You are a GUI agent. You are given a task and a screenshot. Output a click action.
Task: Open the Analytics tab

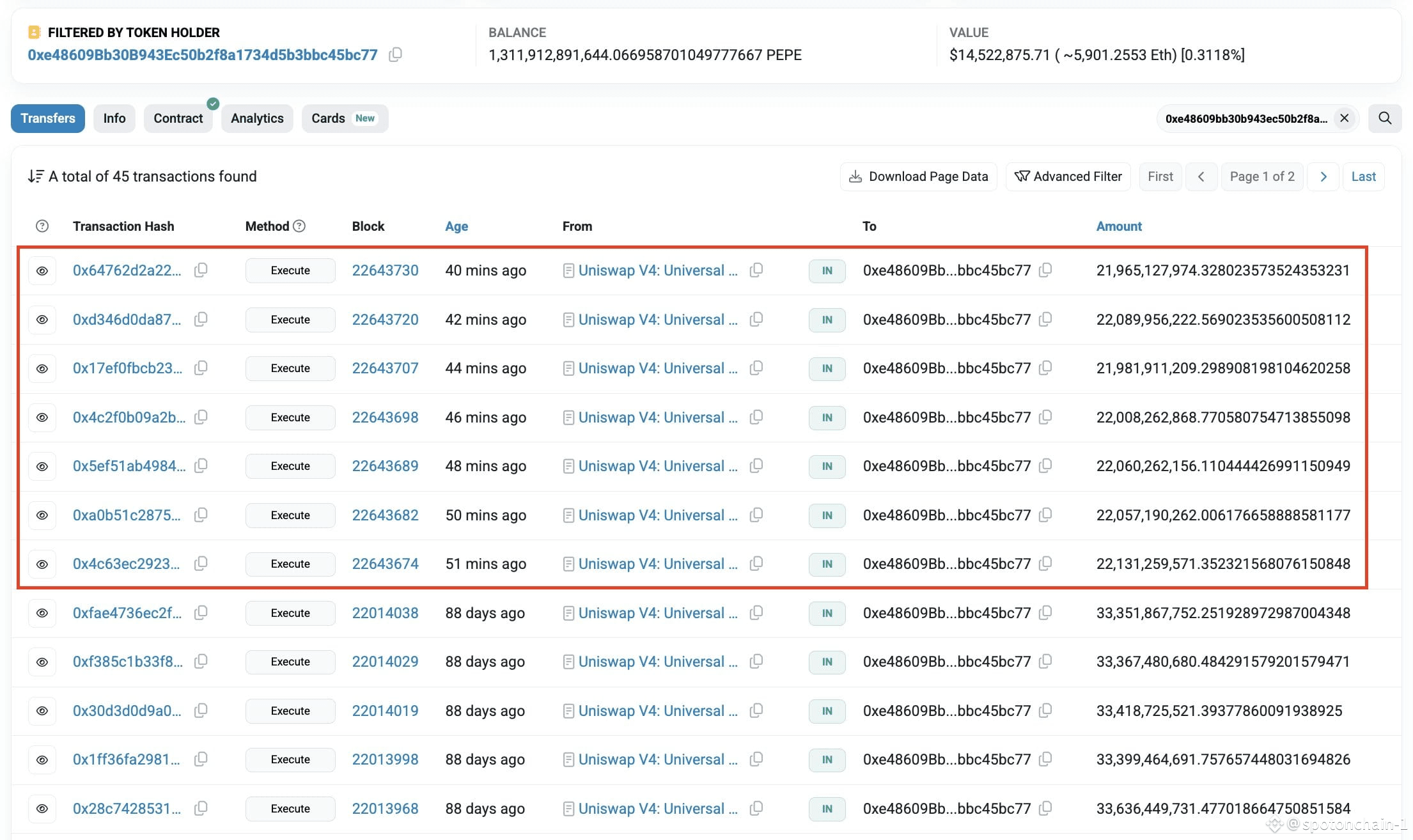tap(257, 118)
